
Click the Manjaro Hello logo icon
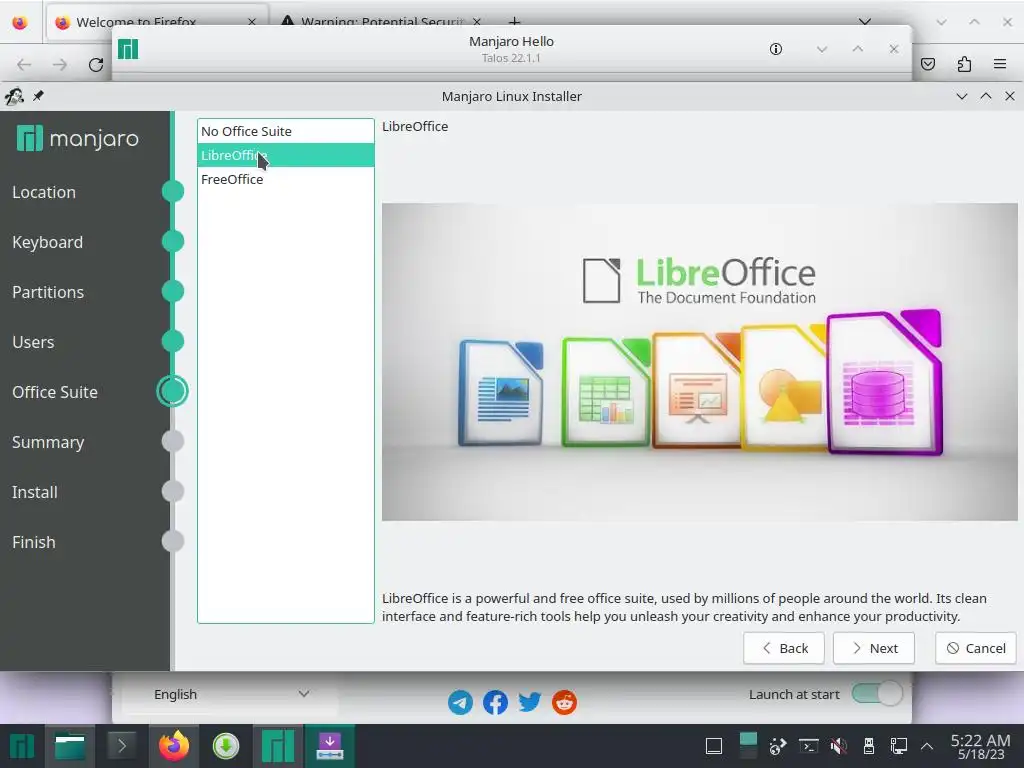pyautogui.click(x=128, y=49)
